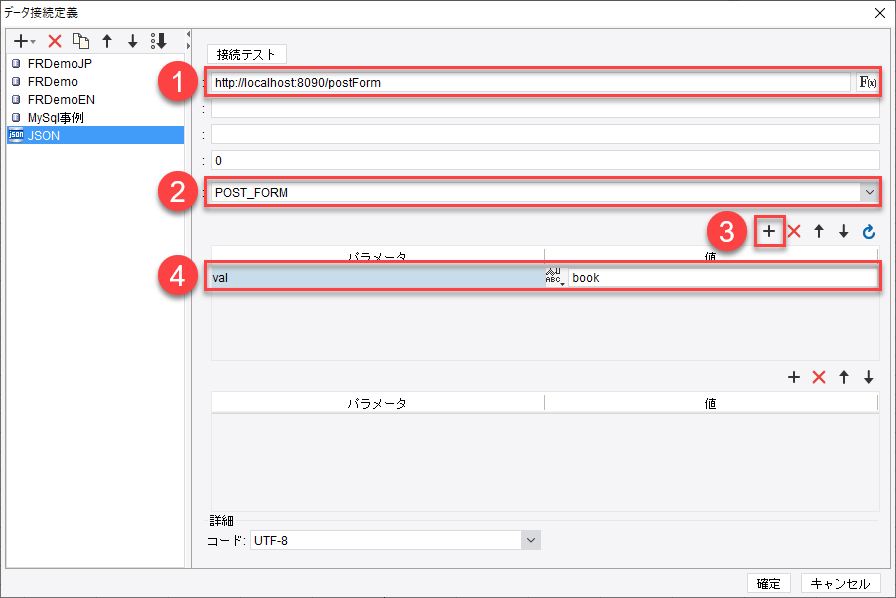Click the 接続テスト button
The width and height of the screenshot is (896, 598).
246,54
